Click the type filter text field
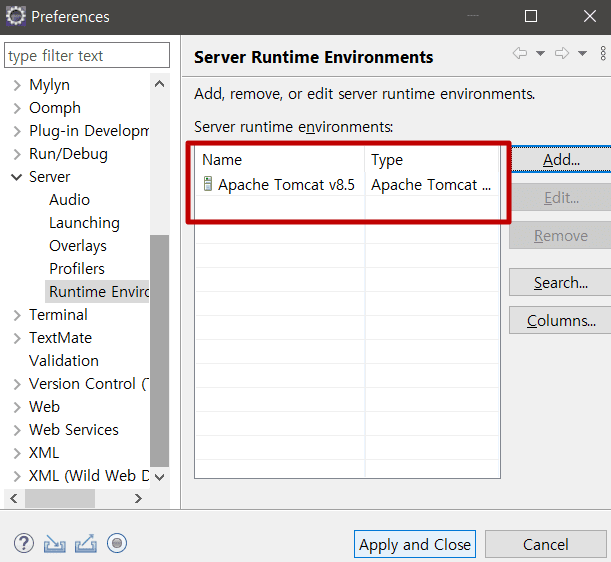This screenshot has width=611, height=562. pyautogui.click(x=87, y=55)
